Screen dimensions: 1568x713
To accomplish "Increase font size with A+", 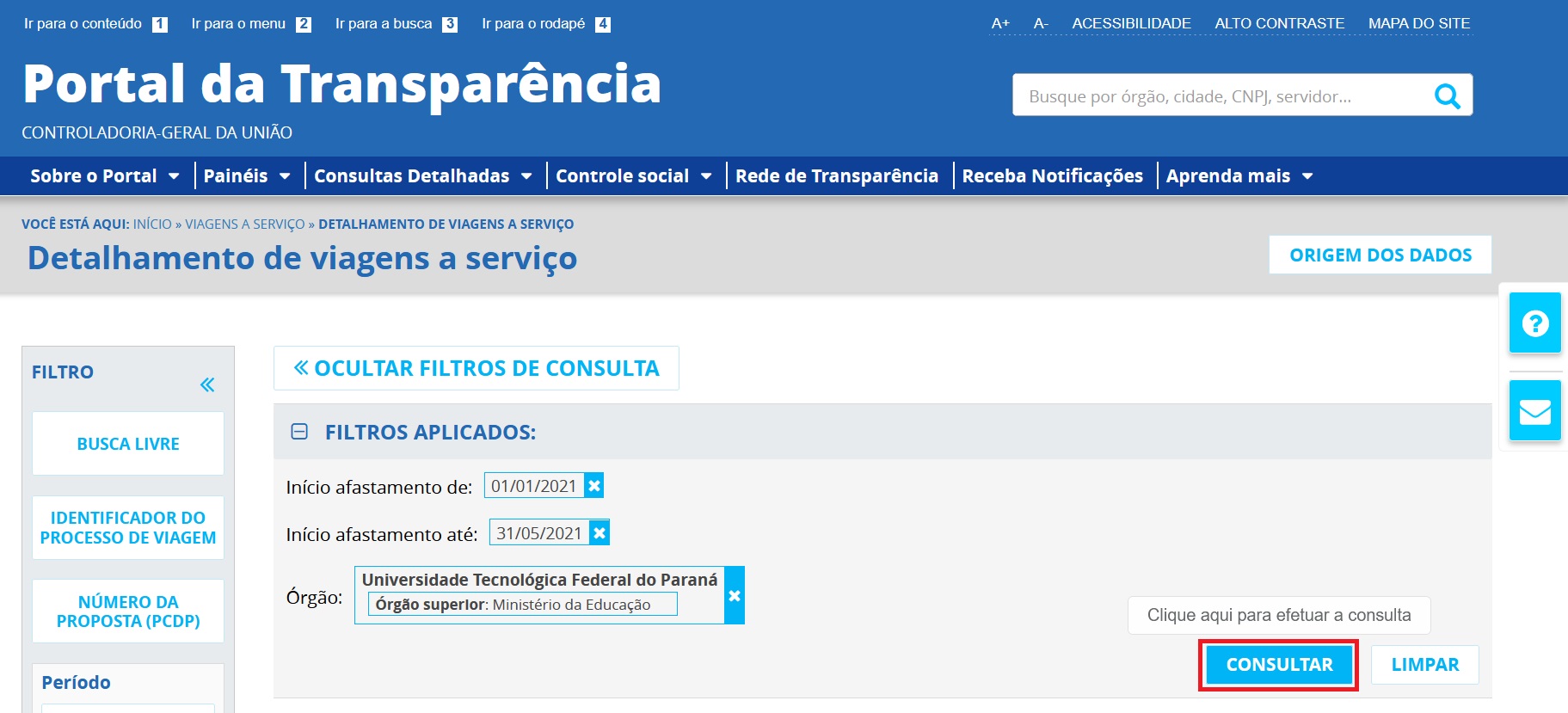I will 999,24.
